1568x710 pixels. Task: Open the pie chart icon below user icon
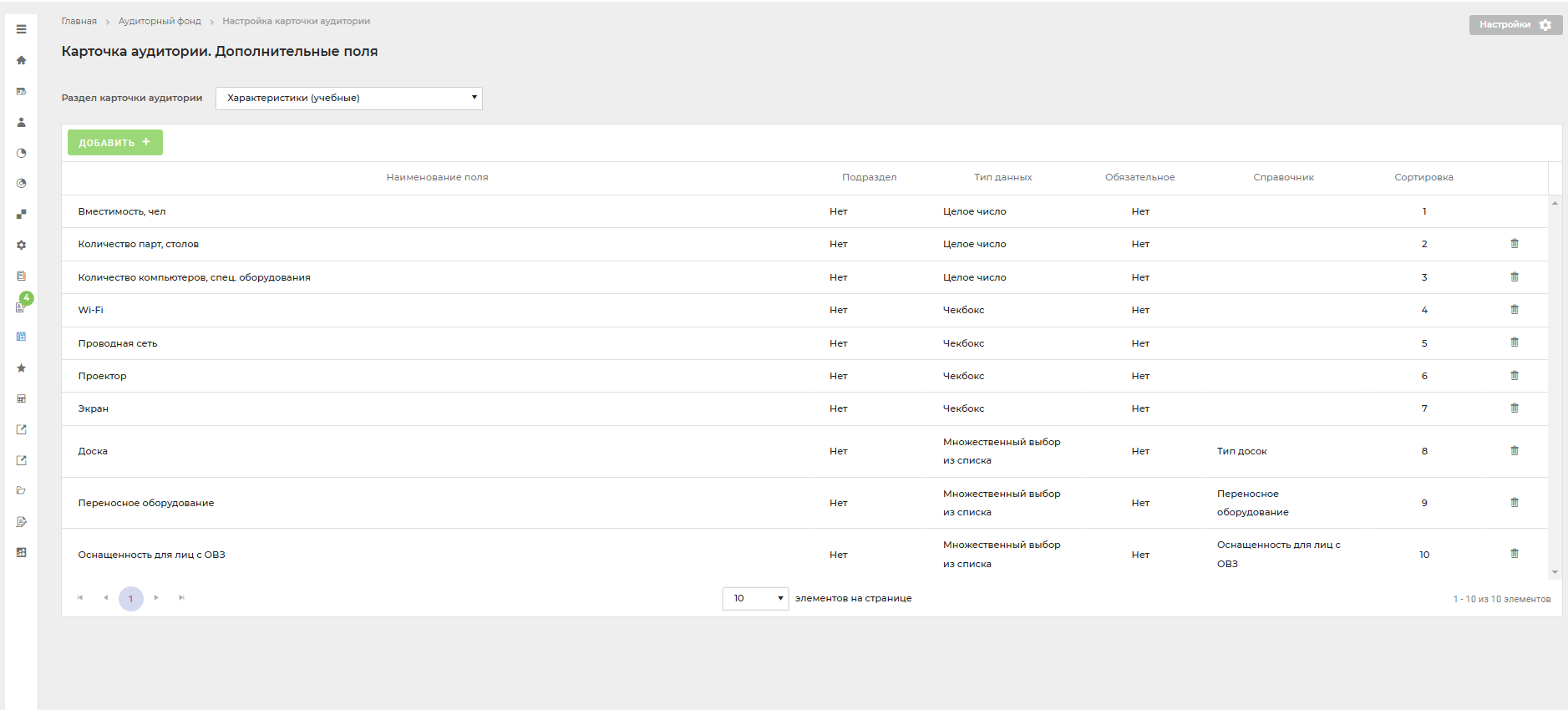[x=21, y=153]
